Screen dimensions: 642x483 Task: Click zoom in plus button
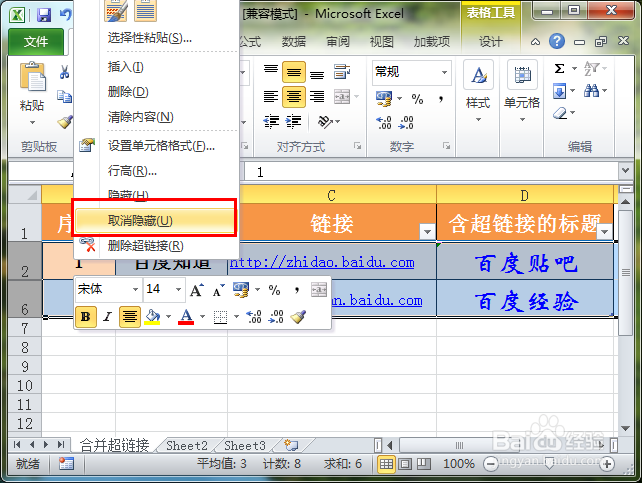tap(607, 464)
